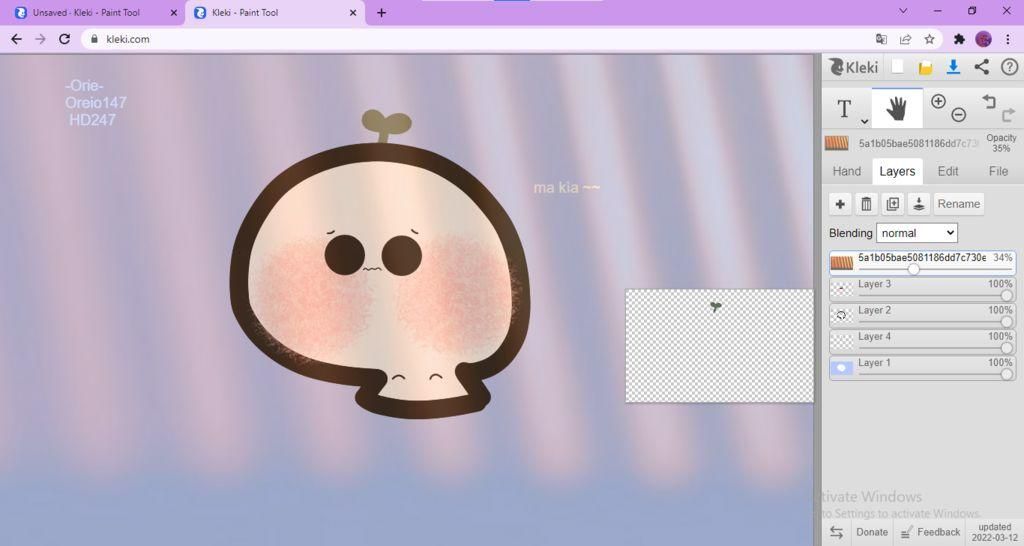Undo the last action
Image resolution: width=1024 pixels, height=546 pixels.
989,101
